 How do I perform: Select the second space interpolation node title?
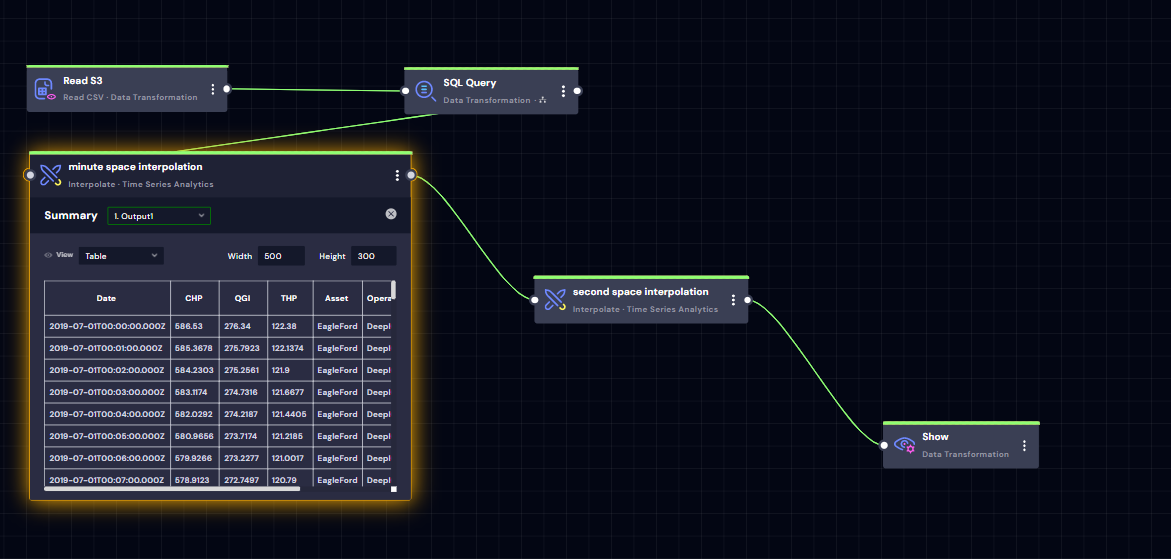pos(641,292)
